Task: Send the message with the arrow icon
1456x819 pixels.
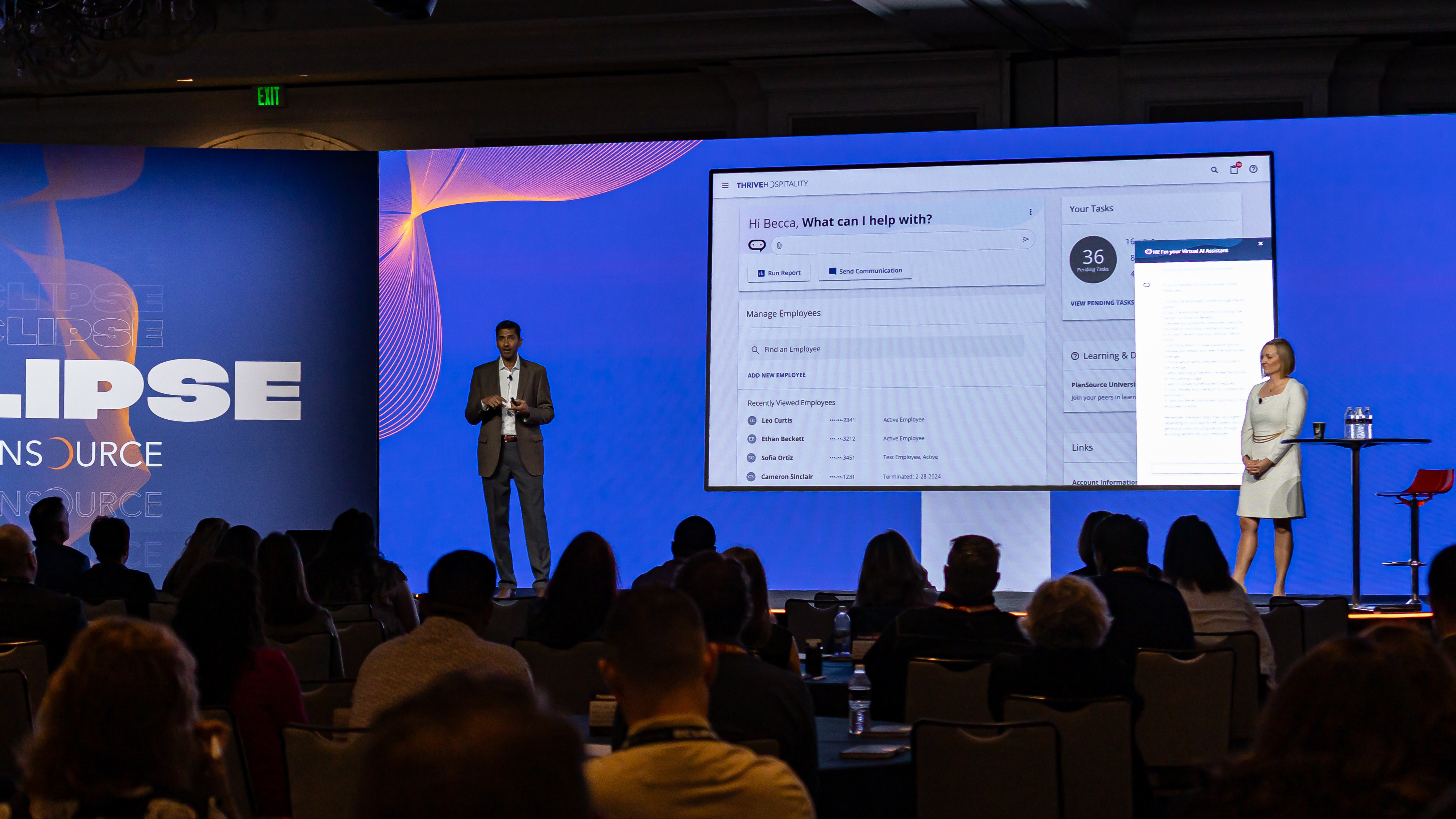Action: (x=1025, y=239)
